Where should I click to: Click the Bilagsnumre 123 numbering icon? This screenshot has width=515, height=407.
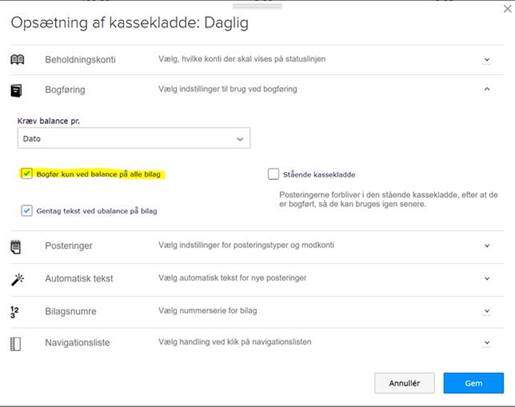tap(14, 312)
